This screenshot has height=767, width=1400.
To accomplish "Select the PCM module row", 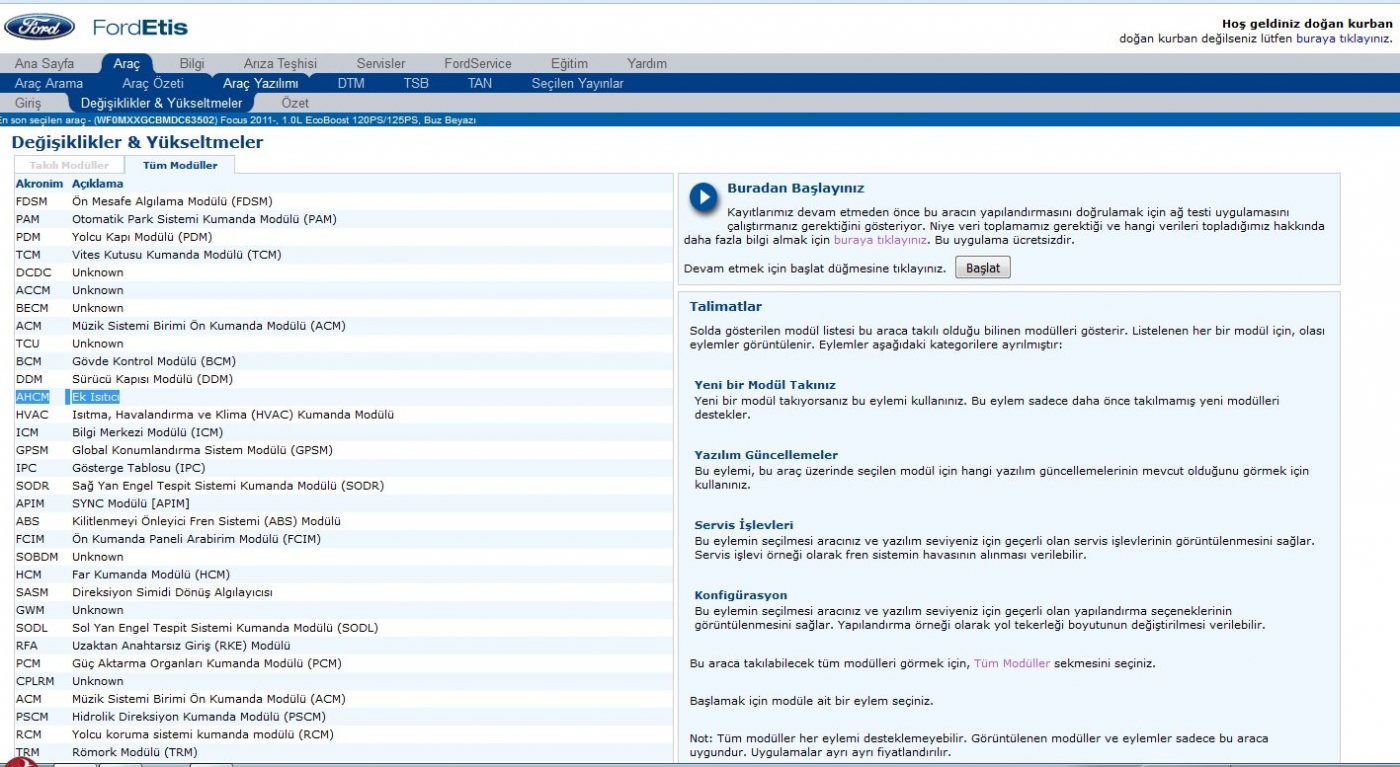I will tap(343, 663).
